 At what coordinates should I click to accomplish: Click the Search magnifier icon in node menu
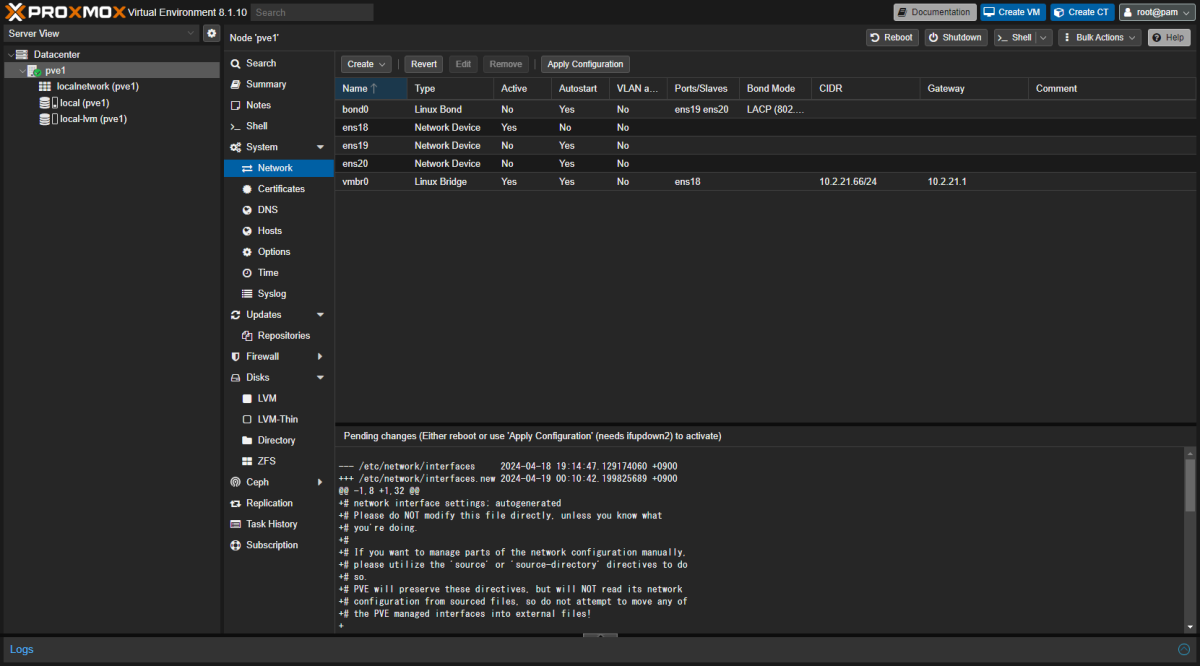(x=236, y=63)
